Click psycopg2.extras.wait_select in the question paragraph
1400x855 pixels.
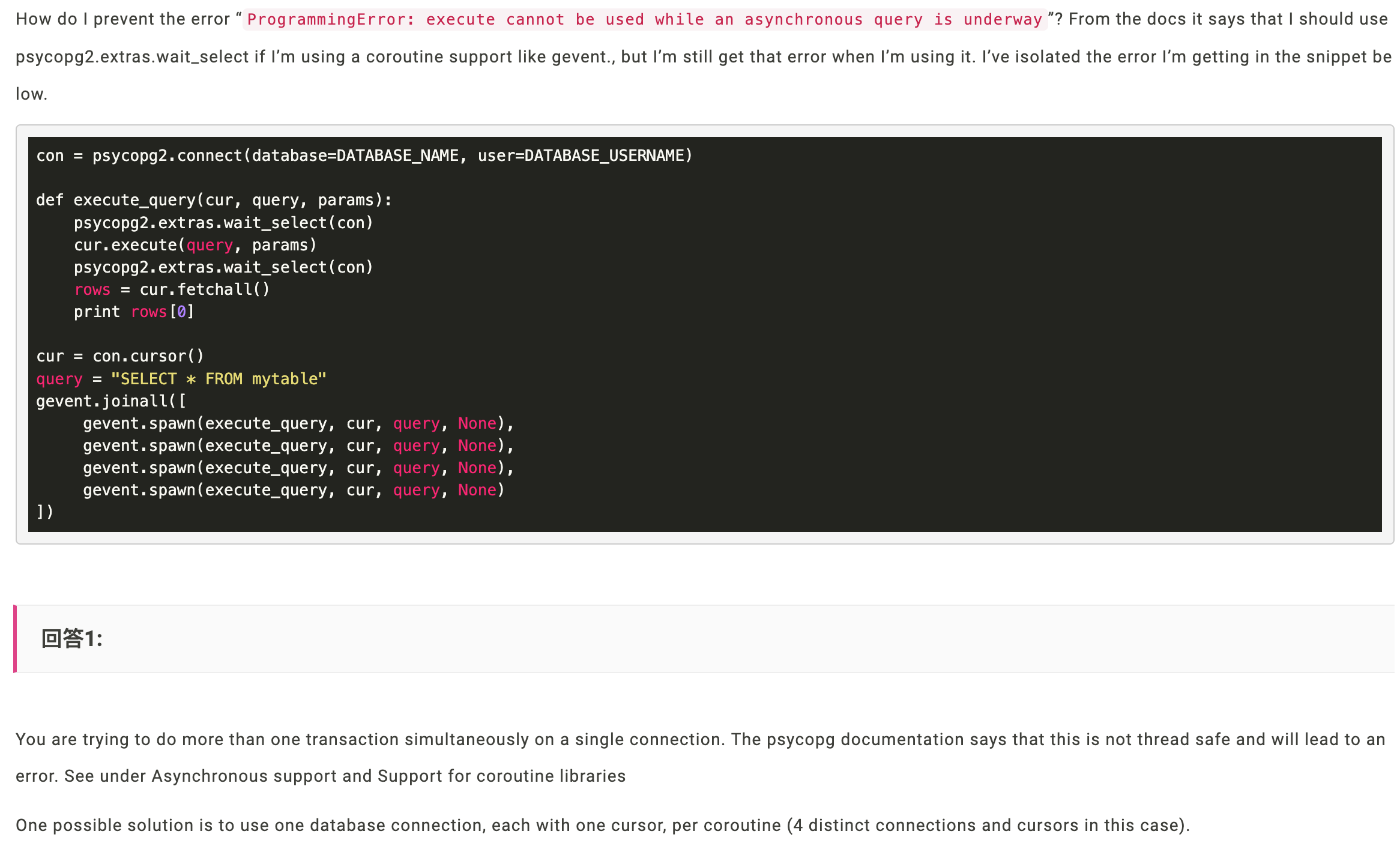pos(131,57)
